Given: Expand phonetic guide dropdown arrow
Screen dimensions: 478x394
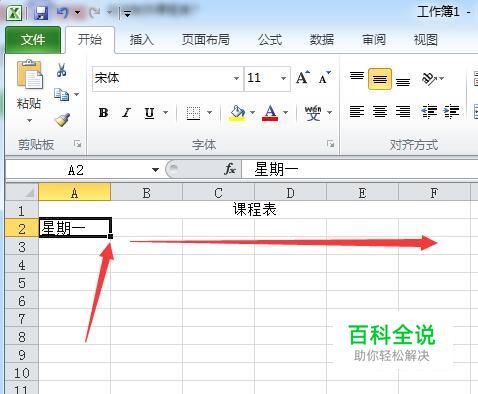Looking at the screenshot, I should 329,113.
